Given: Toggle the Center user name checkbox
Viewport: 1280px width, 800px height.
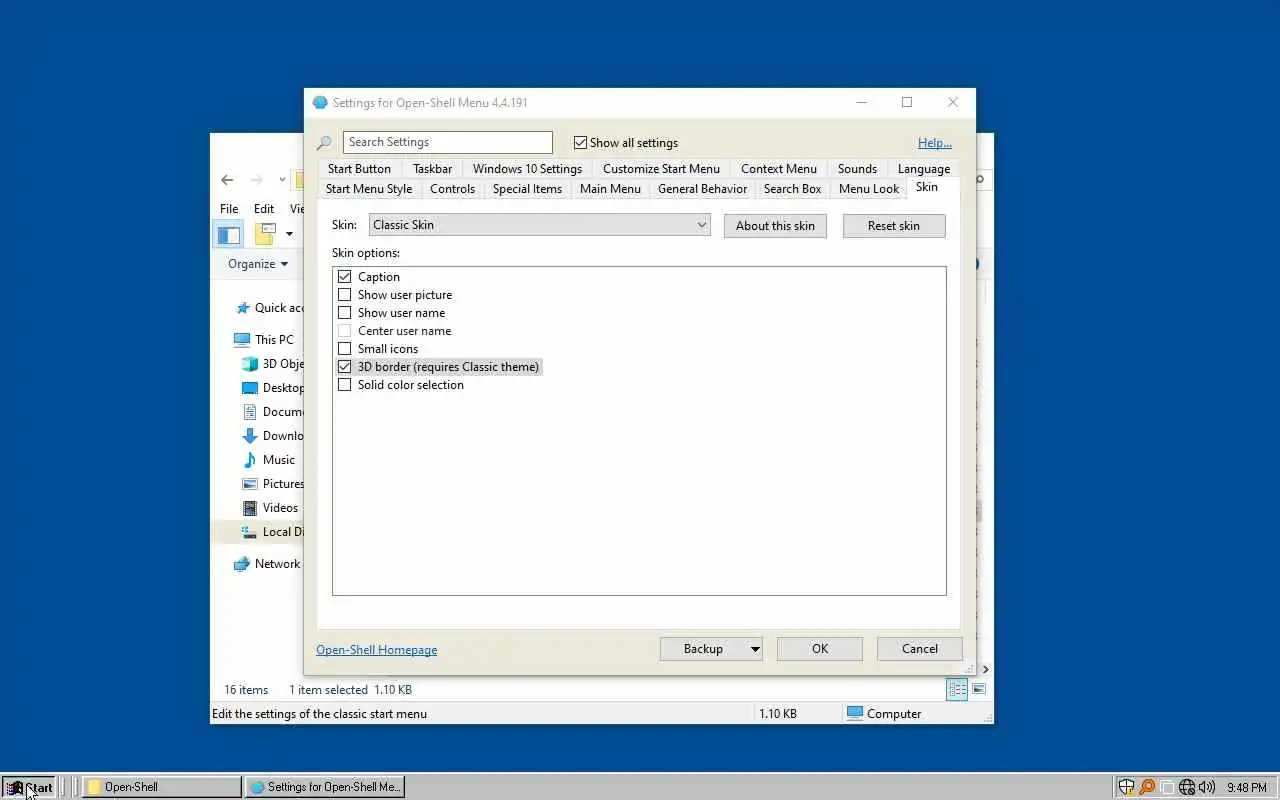Looking at the screenshot, I should click(345, 331).
